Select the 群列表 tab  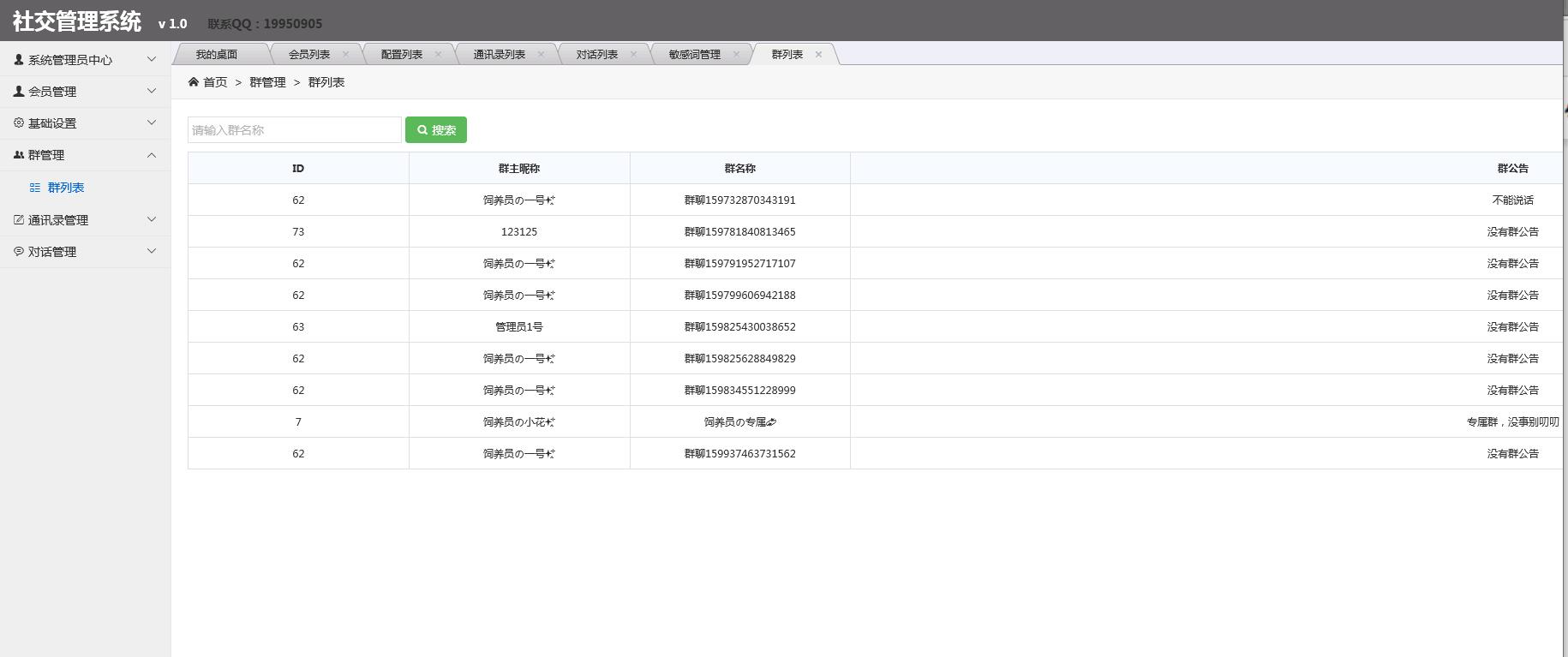tap(787, 54)
